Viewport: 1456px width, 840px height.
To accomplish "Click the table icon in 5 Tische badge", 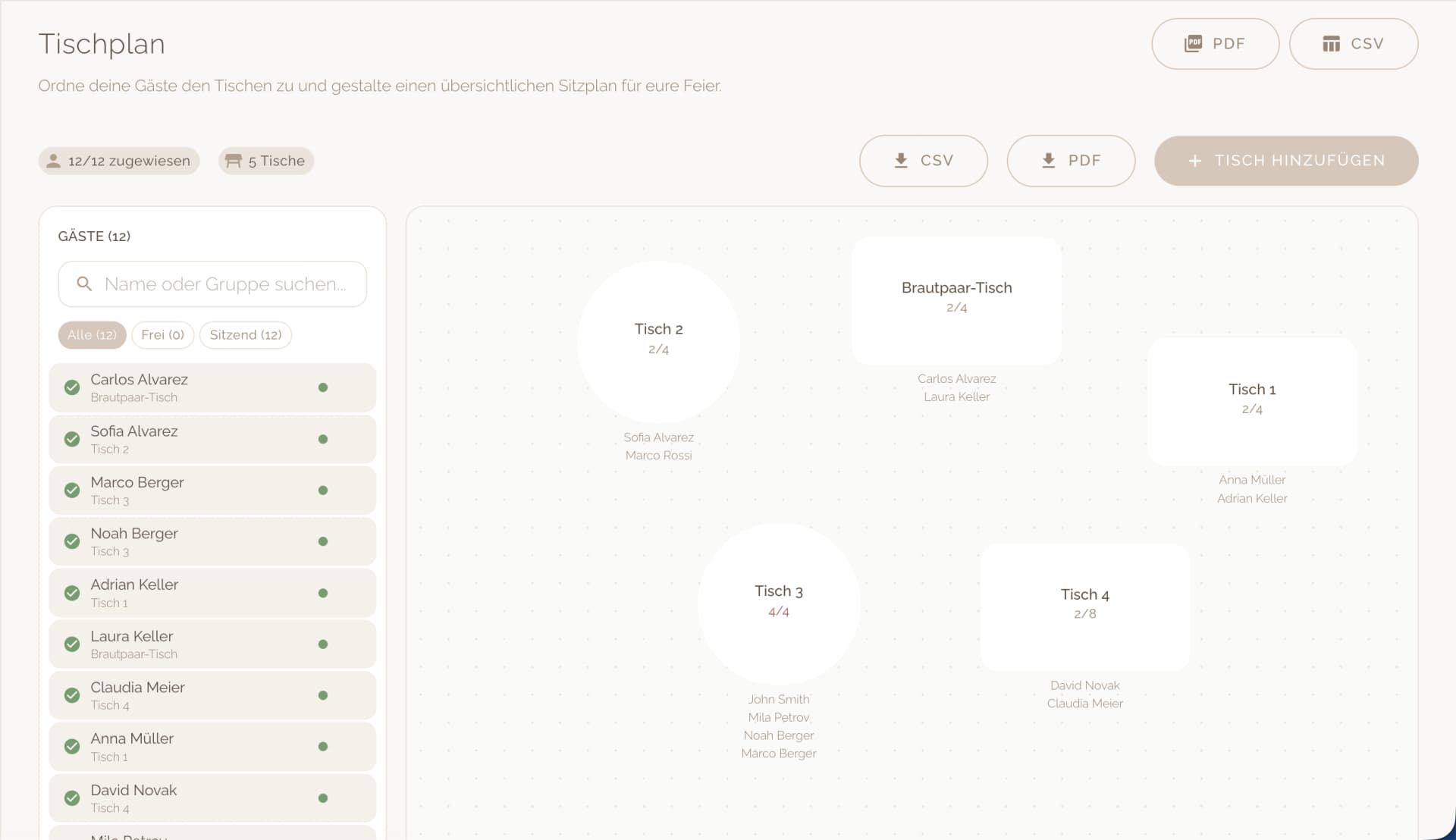I will pos(234,161).
